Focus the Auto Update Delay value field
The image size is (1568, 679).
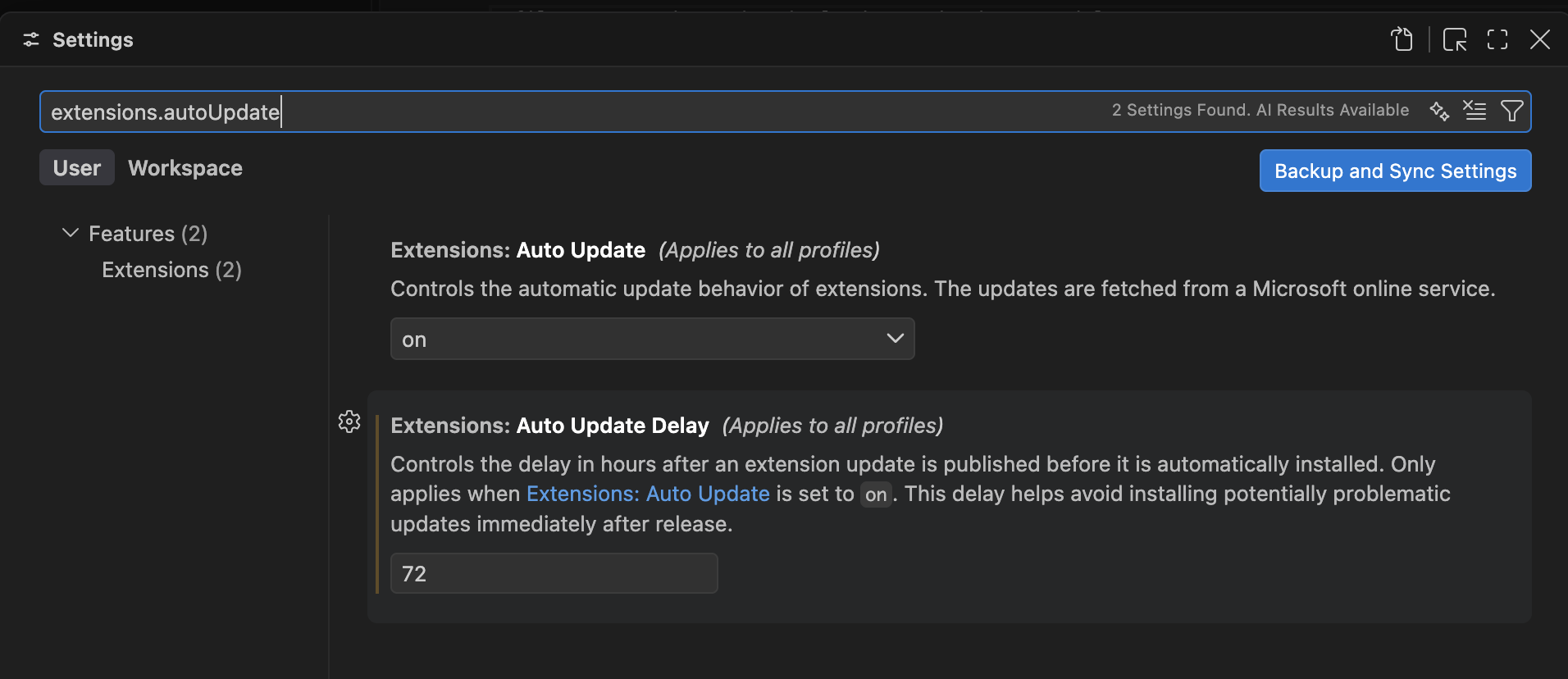click(x=554, y=573)
